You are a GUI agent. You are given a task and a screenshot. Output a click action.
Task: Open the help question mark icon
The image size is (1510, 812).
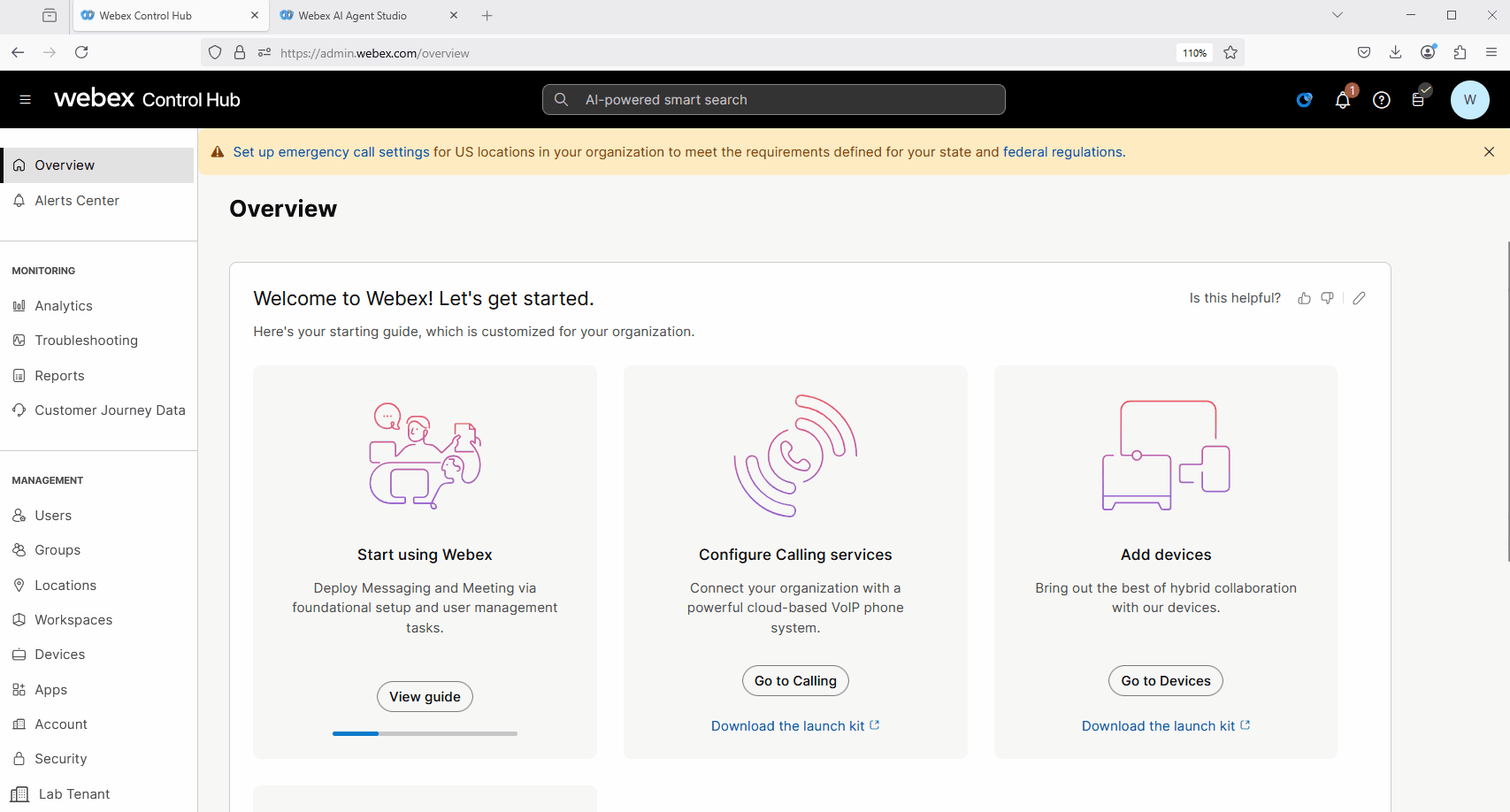(1381, 100)
